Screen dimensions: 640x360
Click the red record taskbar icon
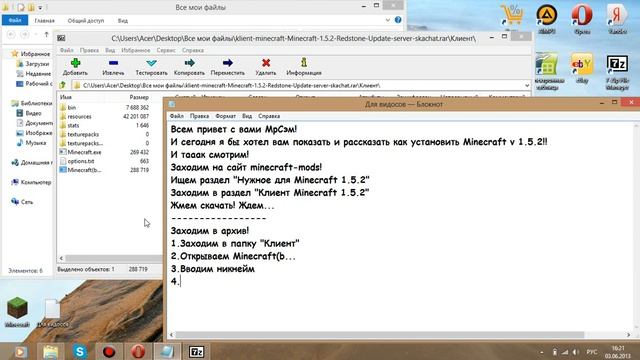(109, 351)
